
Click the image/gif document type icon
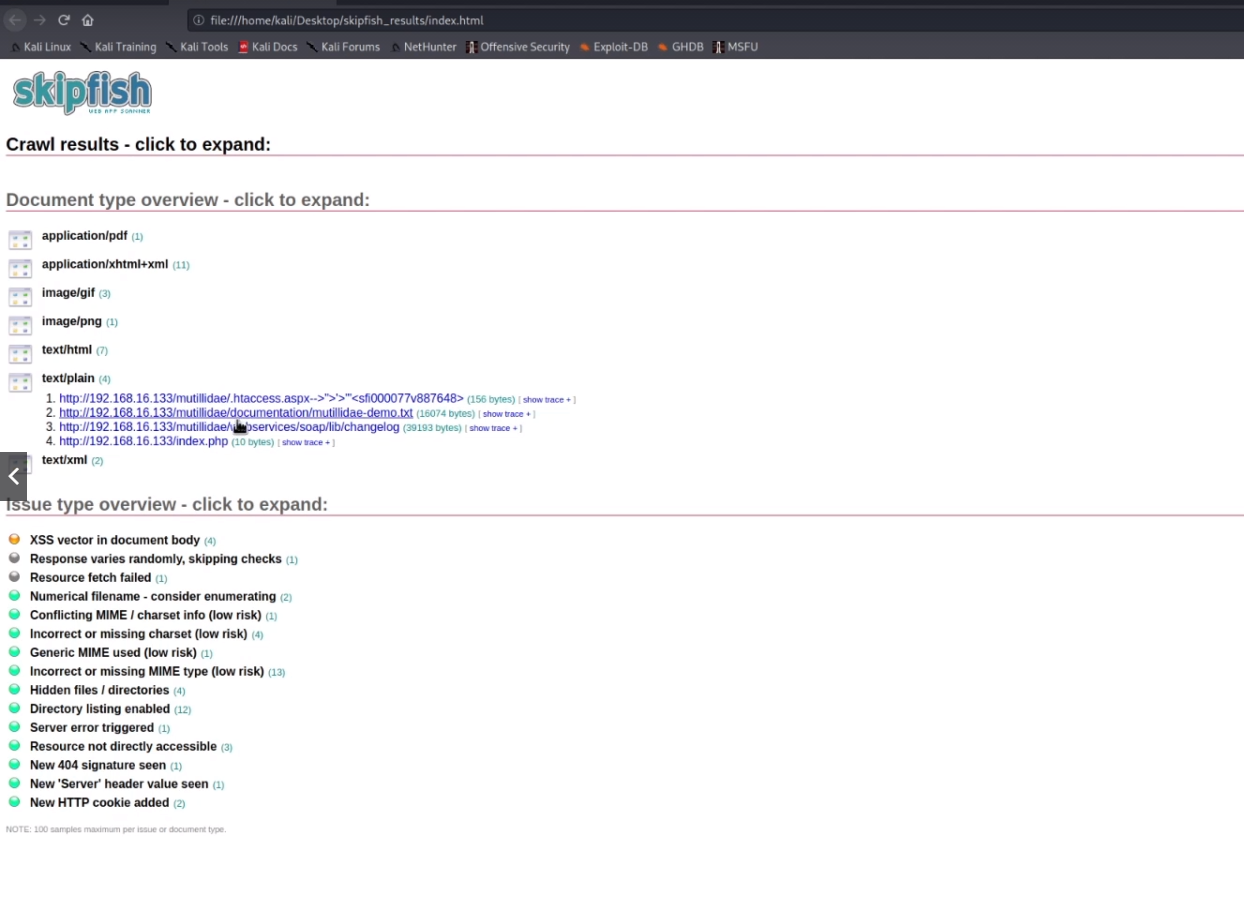pos(20,297)
